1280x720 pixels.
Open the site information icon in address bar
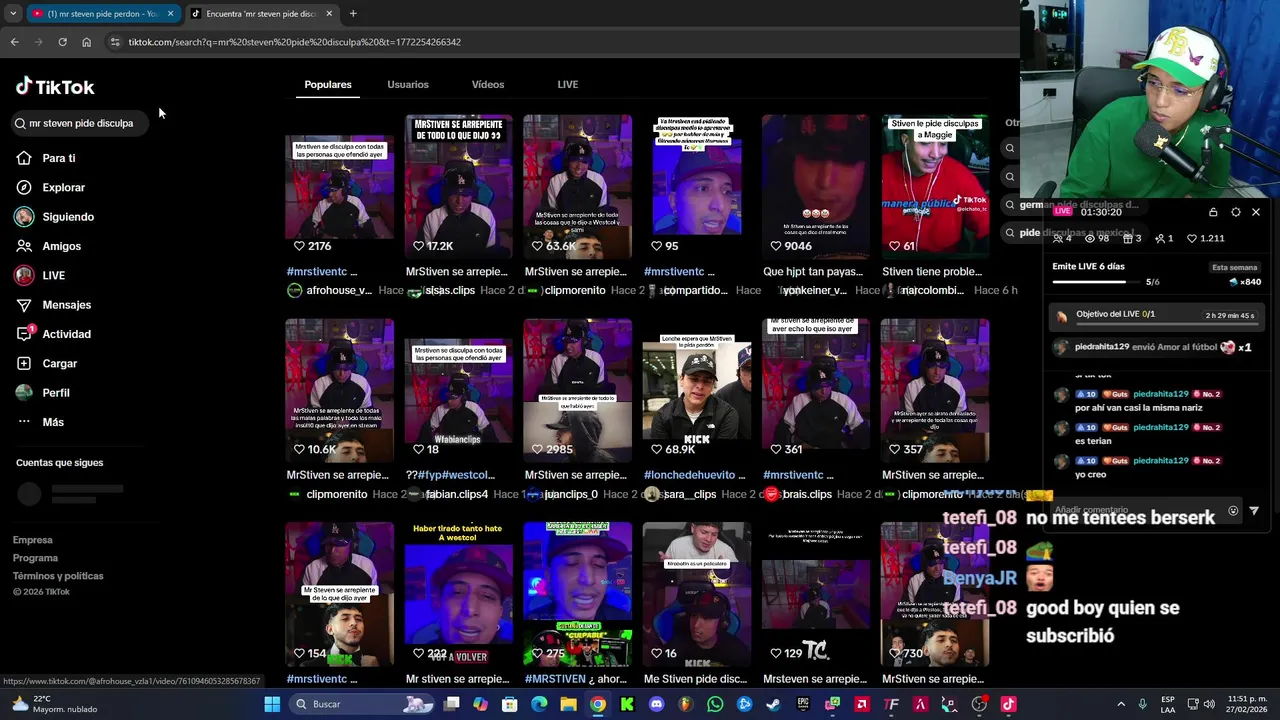click(x=115, y=42)
